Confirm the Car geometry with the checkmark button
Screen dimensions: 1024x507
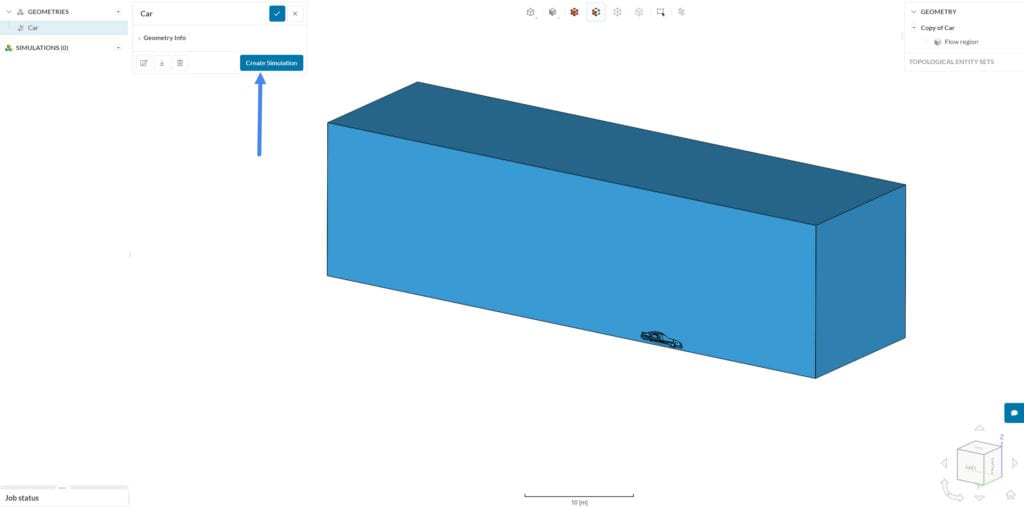pos(277,13)
